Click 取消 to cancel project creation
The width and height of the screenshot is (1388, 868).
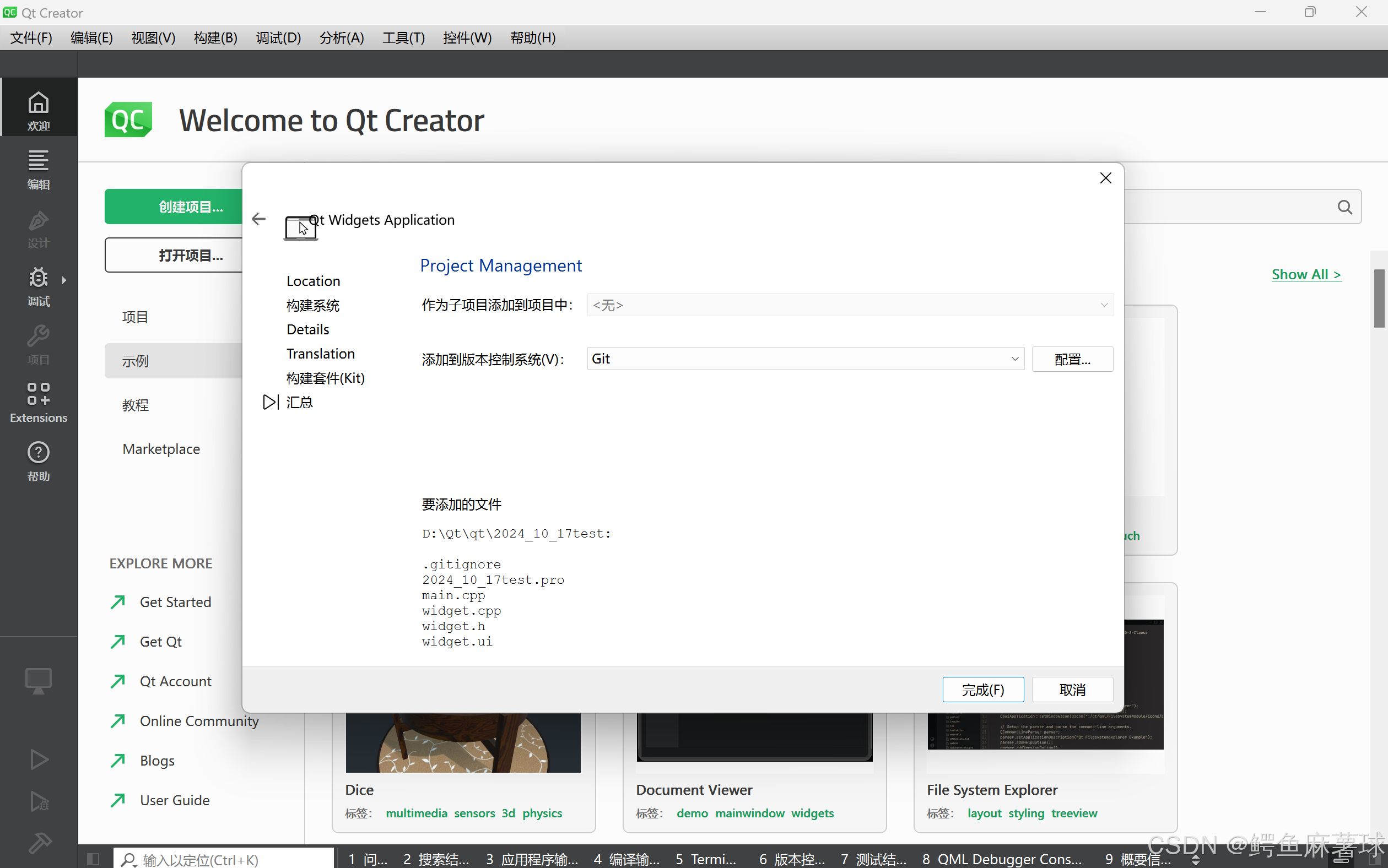click(x=1073, y=689)
